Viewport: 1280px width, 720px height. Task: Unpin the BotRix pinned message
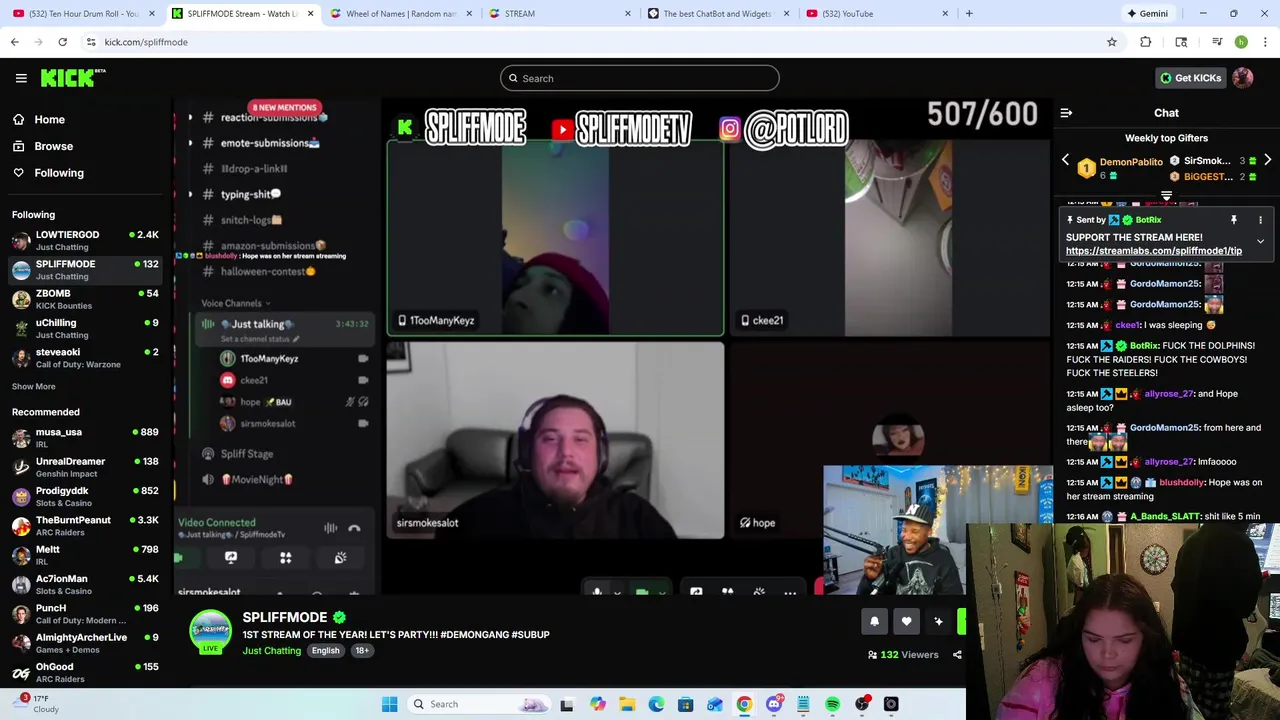[x=1233, y=220]
